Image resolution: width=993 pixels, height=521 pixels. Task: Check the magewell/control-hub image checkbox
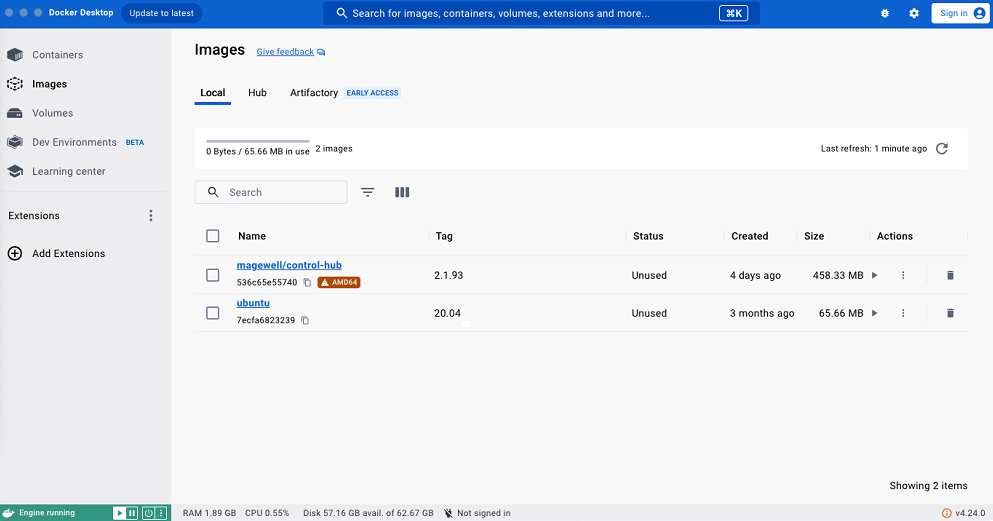coord(212,275)
